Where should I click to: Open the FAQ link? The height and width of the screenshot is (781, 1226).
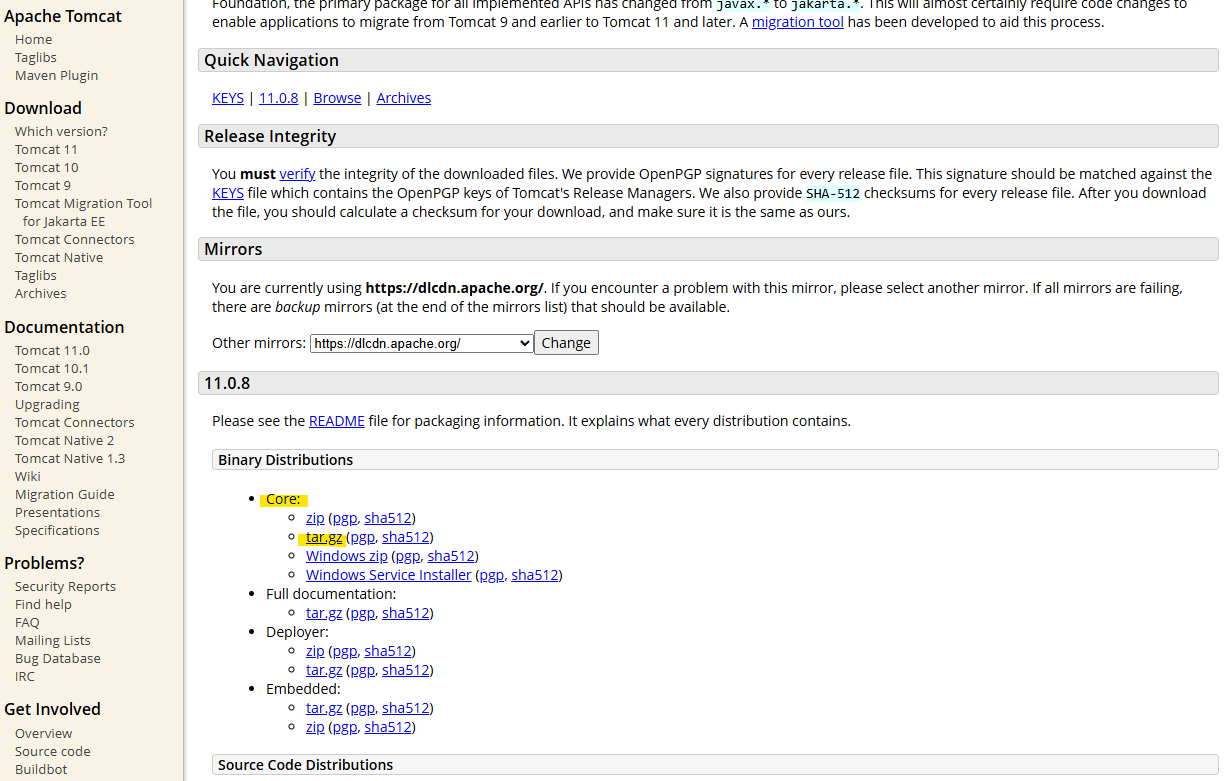(27, 622)
